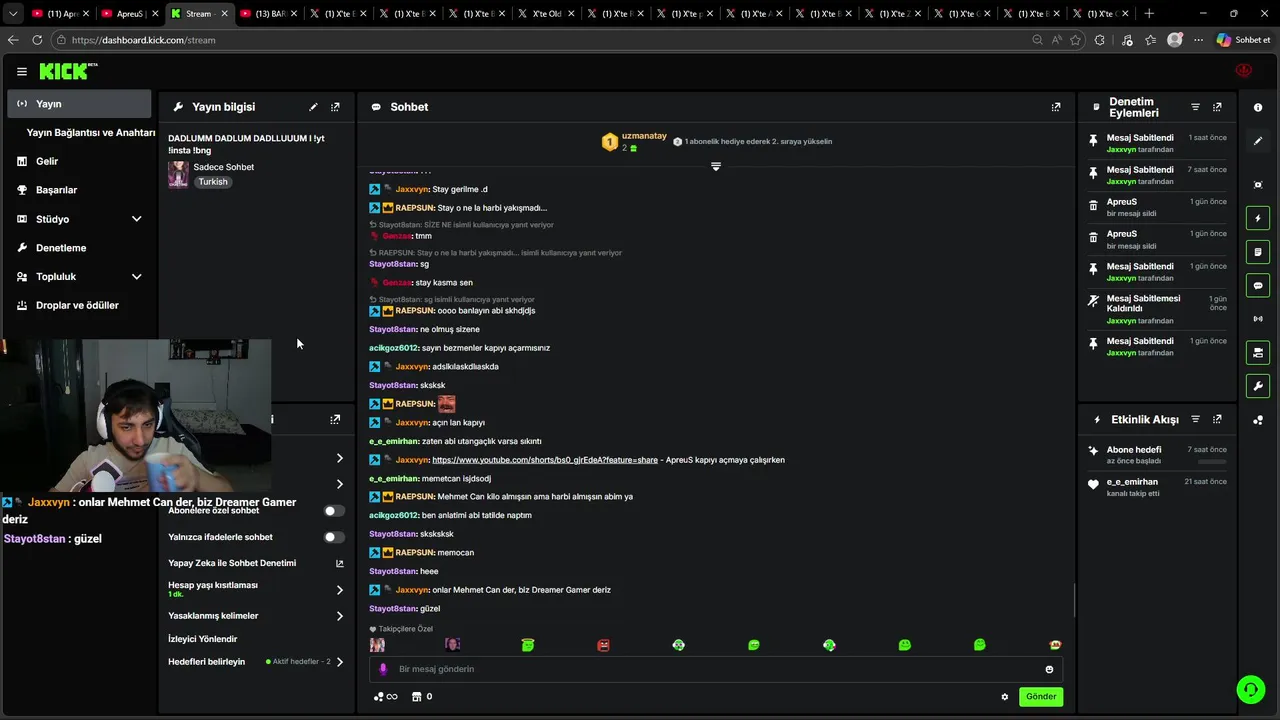Open Yayın Bağlantısı ve Anahtarı

[x=91, y=133]
